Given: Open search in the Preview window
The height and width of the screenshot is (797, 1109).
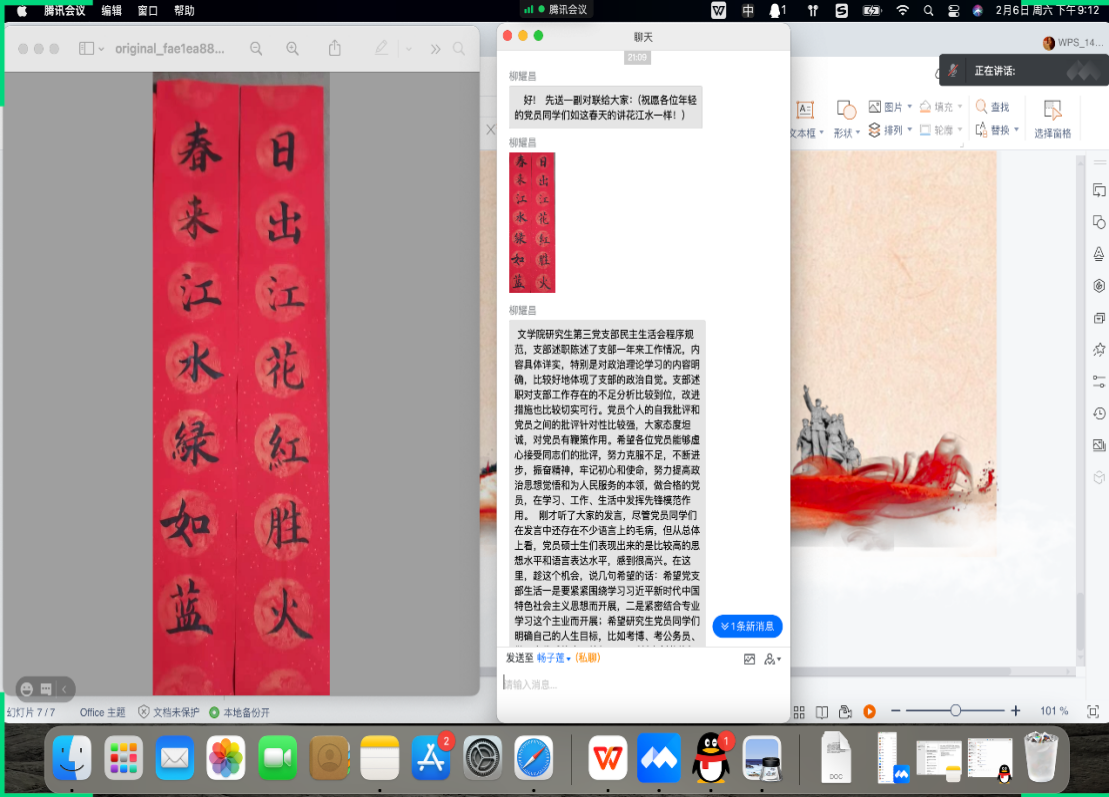Looking at the screenshot, I should (x=459, y=49).
